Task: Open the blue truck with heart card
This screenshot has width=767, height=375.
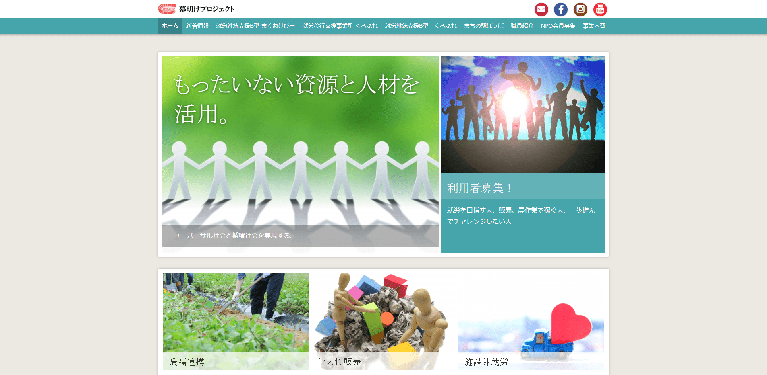Action: [x=531, y=321]
